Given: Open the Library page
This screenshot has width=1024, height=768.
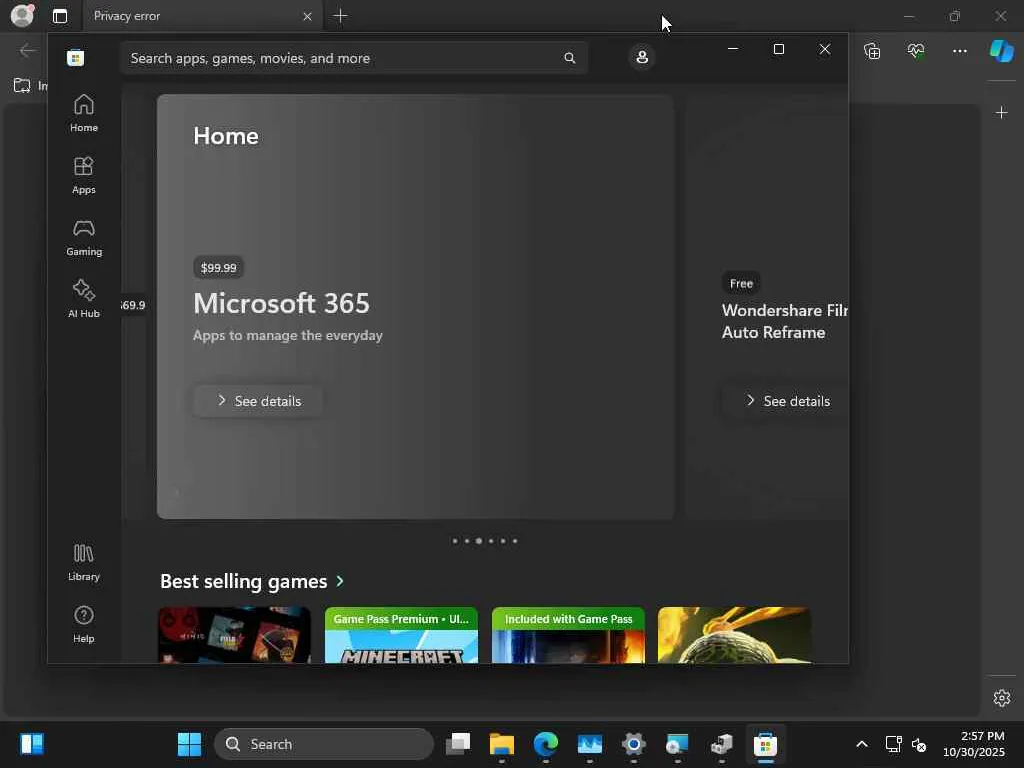Looking at the screenshot, I should (x=84, y=562).
